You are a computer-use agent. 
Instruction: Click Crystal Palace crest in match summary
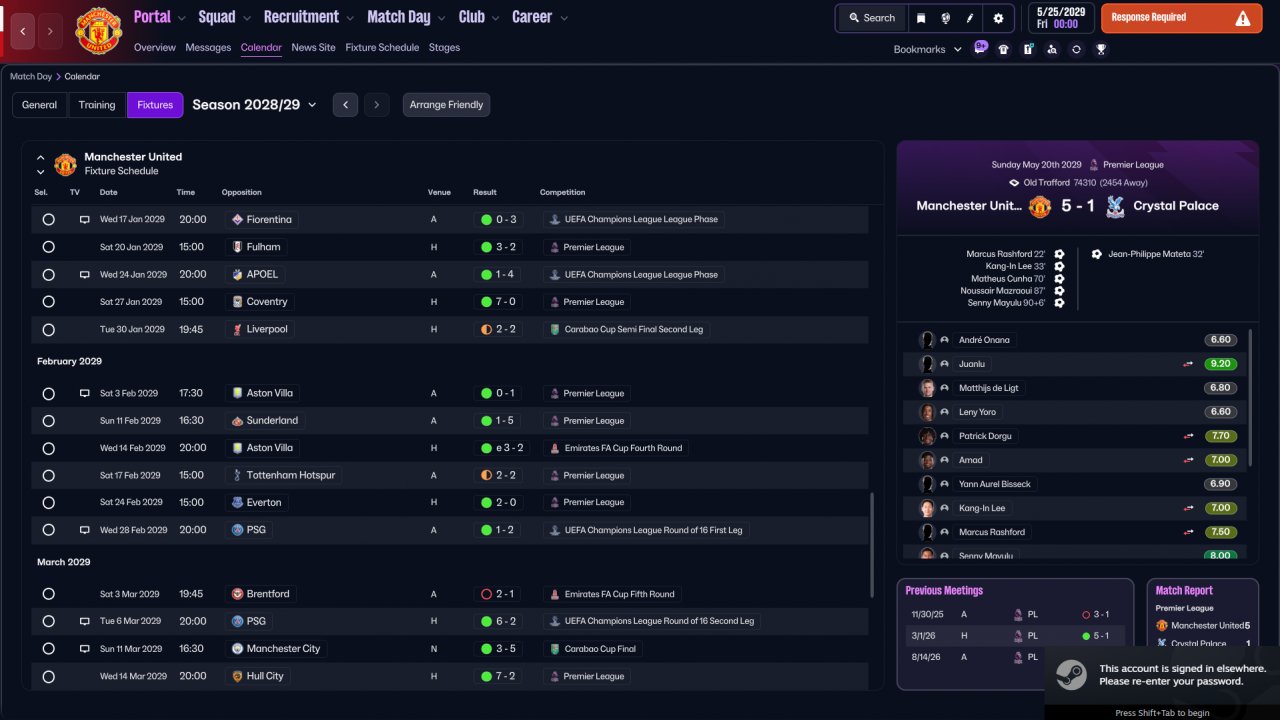pyautogui.click(x=1115, y=206)
